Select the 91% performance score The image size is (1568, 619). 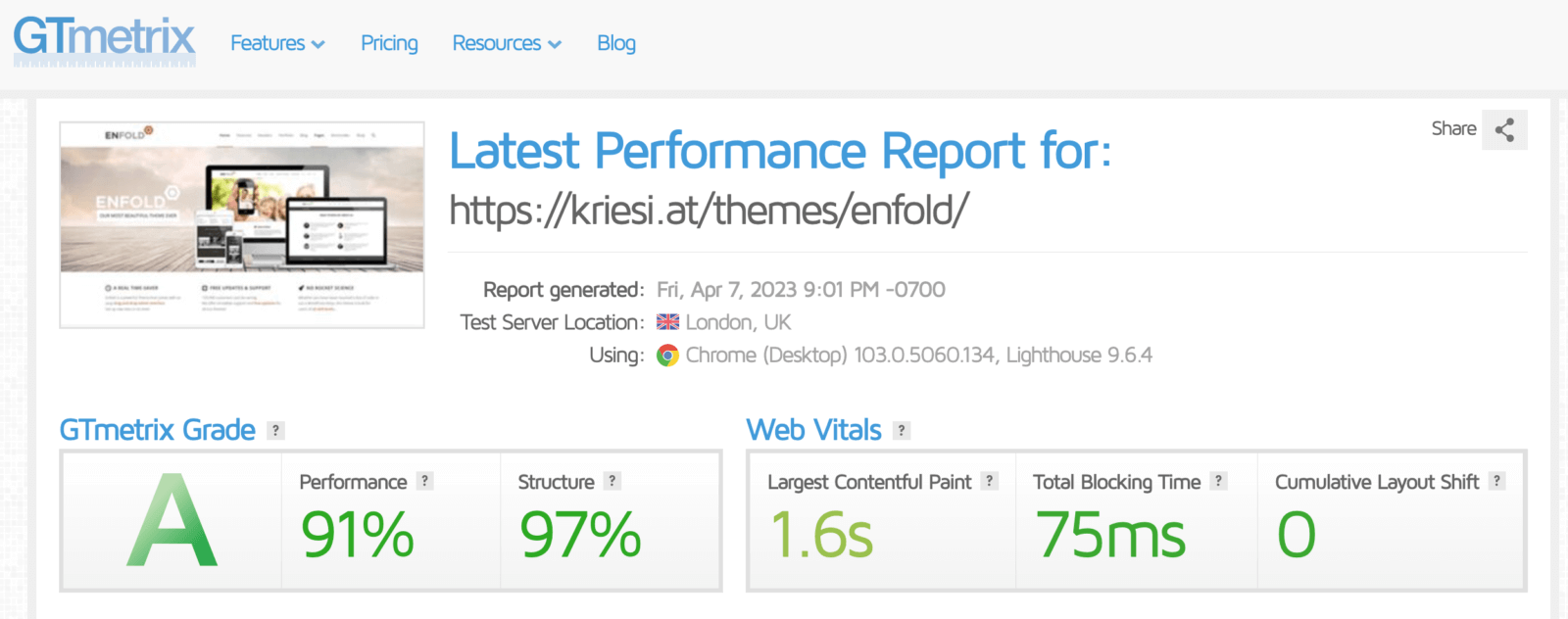coord(358,535)
